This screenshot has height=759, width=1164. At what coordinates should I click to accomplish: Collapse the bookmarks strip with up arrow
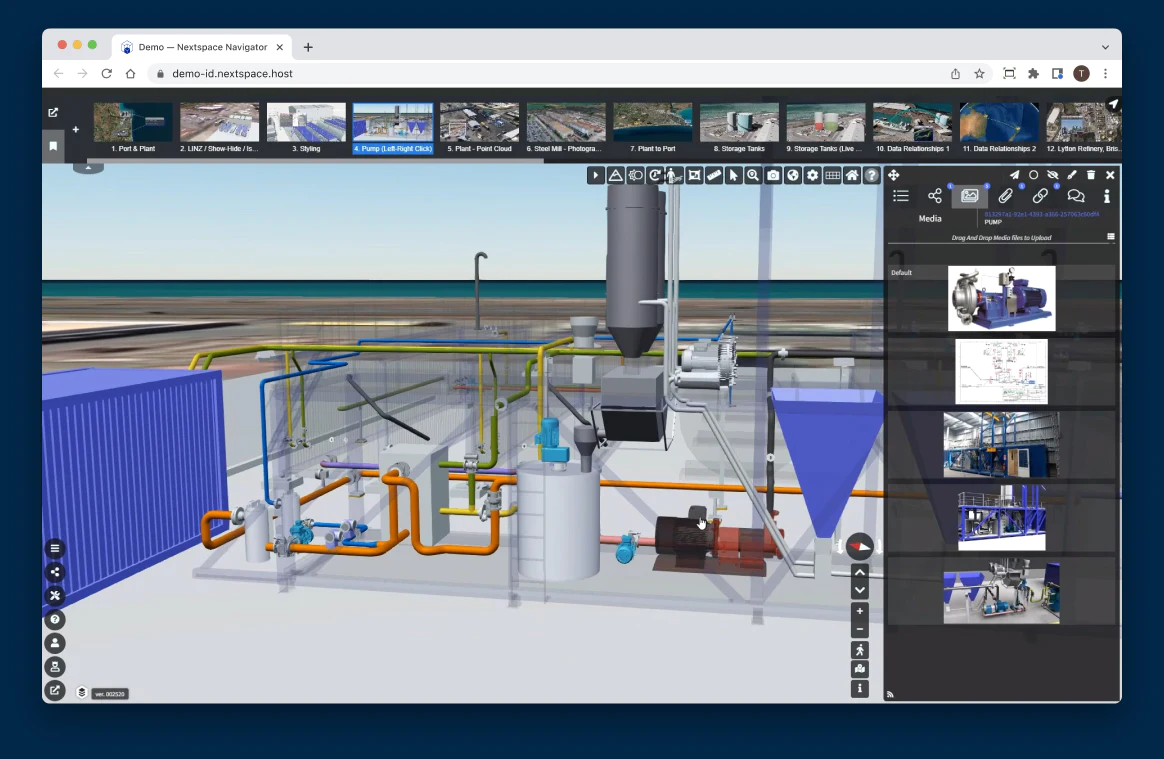88,168
